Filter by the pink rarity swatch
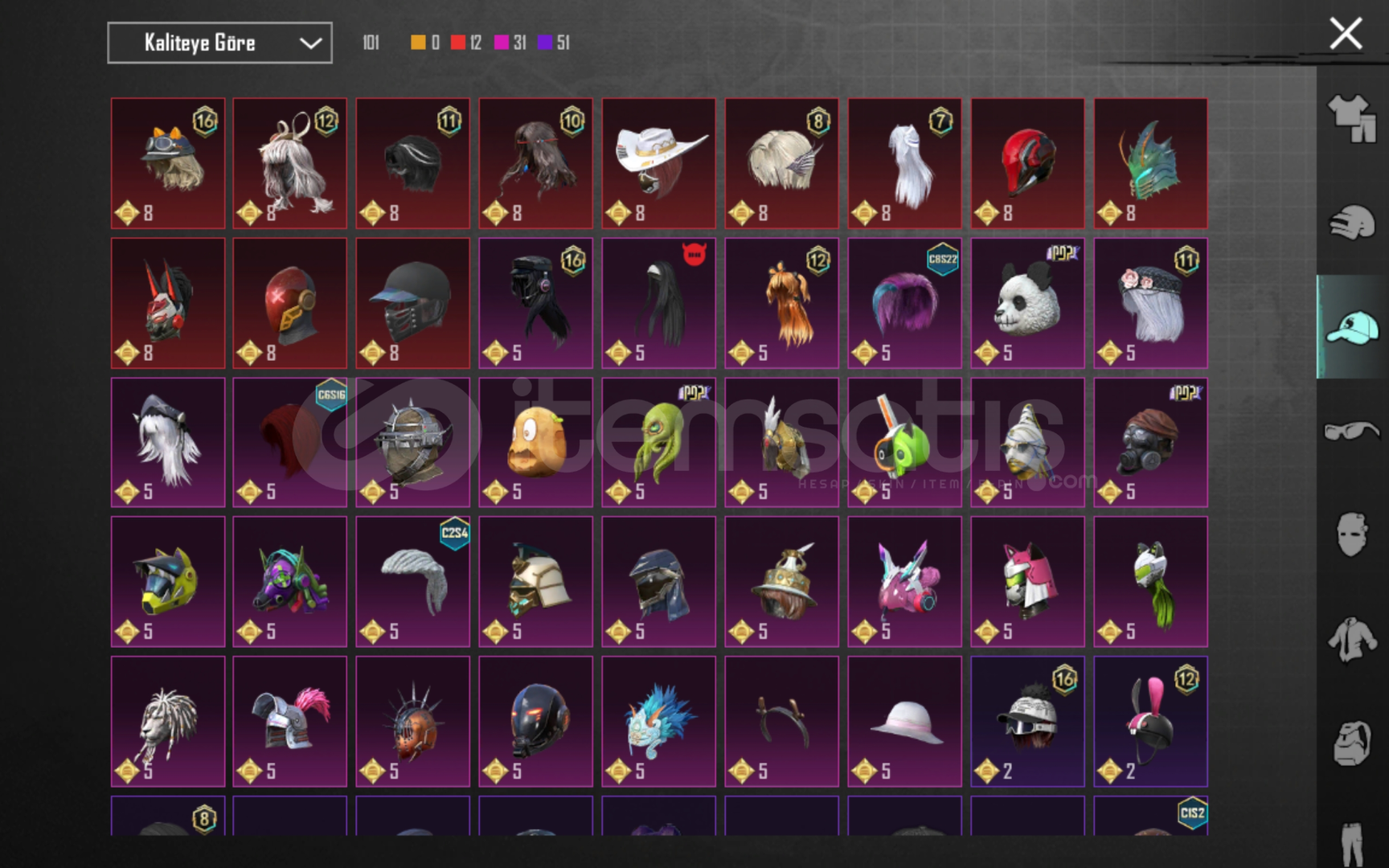 tap(502, 43)
